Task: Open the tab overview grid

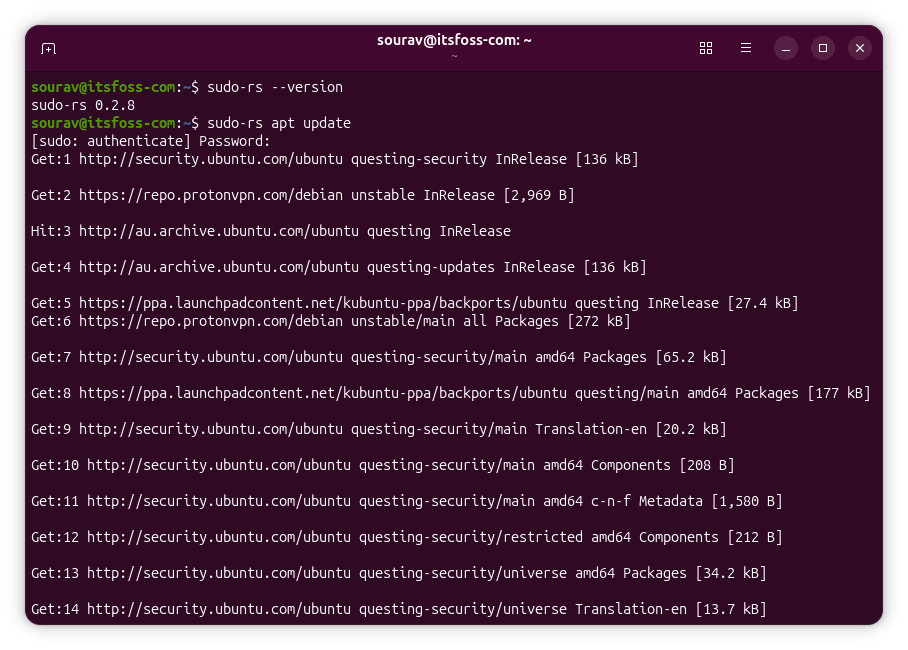Action: 706,48
